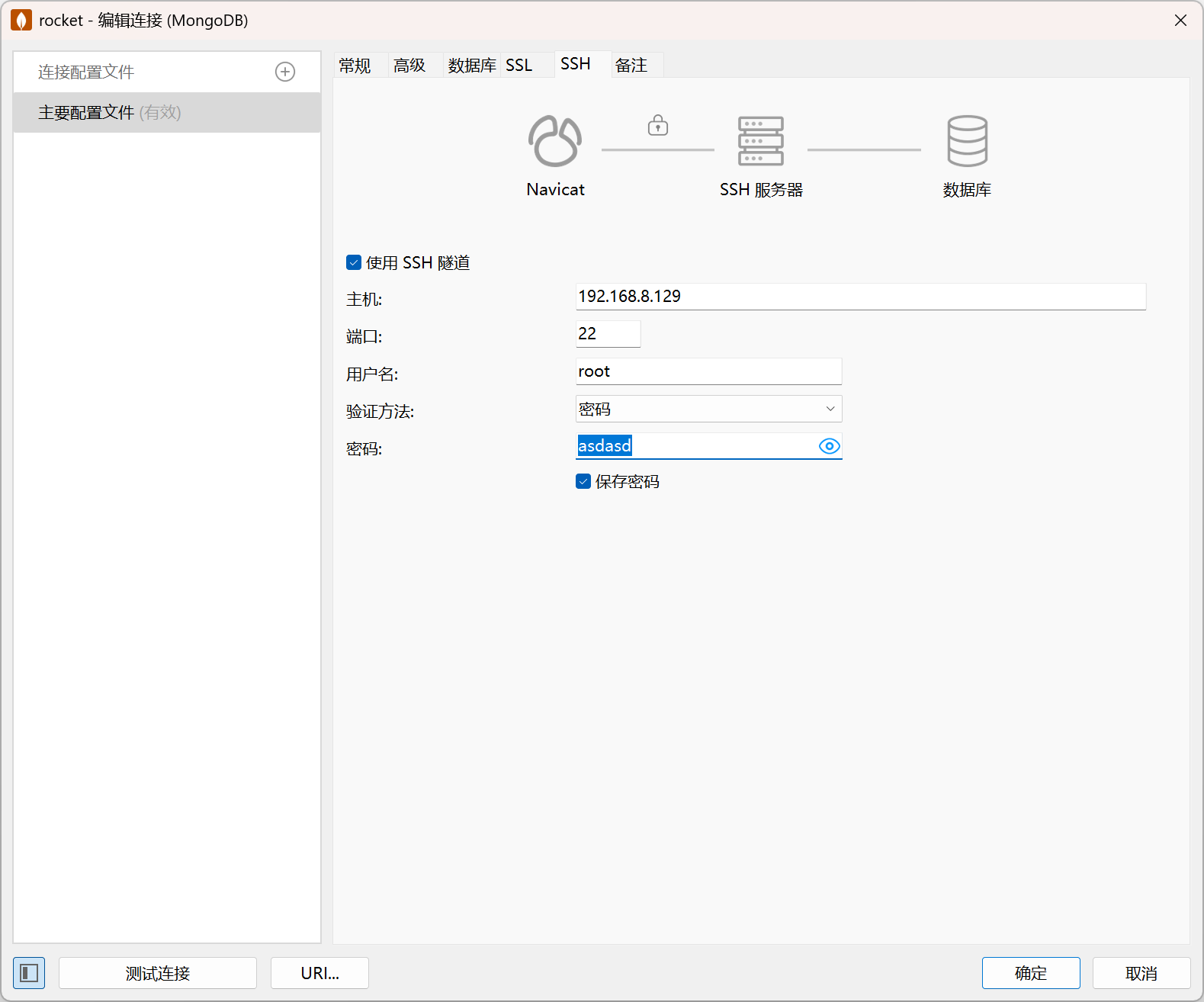
Task: Click the 端口: label
Action: (364, 337)
